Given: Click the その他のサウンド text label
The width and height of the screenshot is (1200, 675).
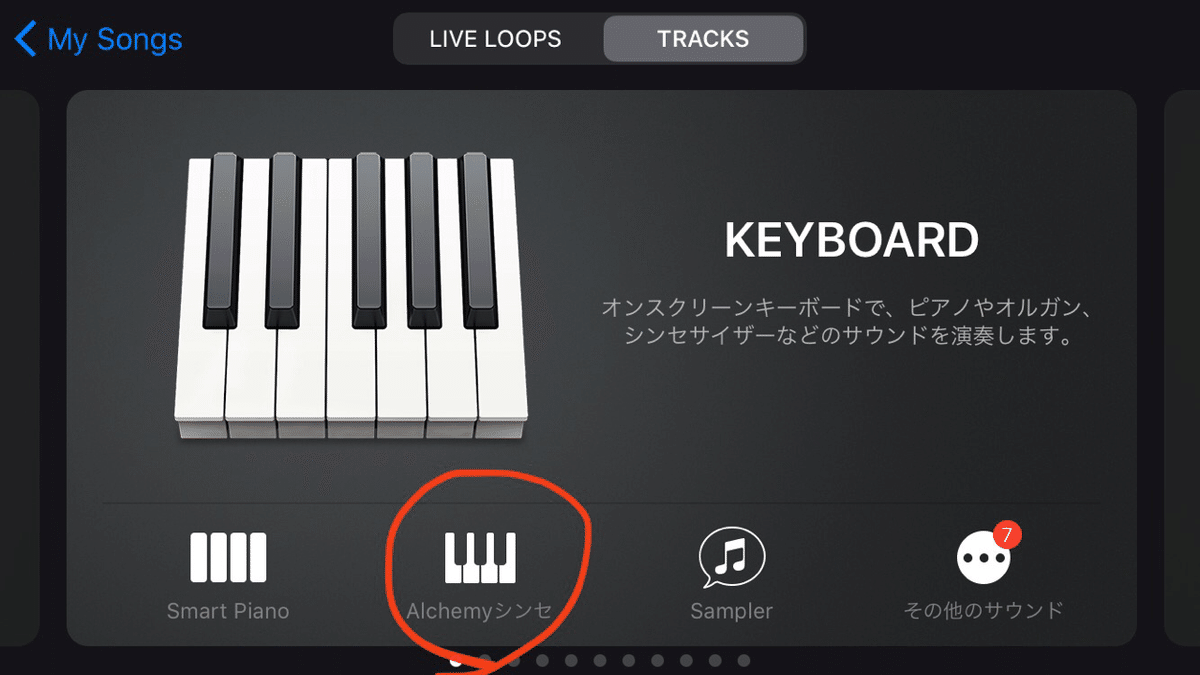Looking at the screenshot, I should click(983, 610).
